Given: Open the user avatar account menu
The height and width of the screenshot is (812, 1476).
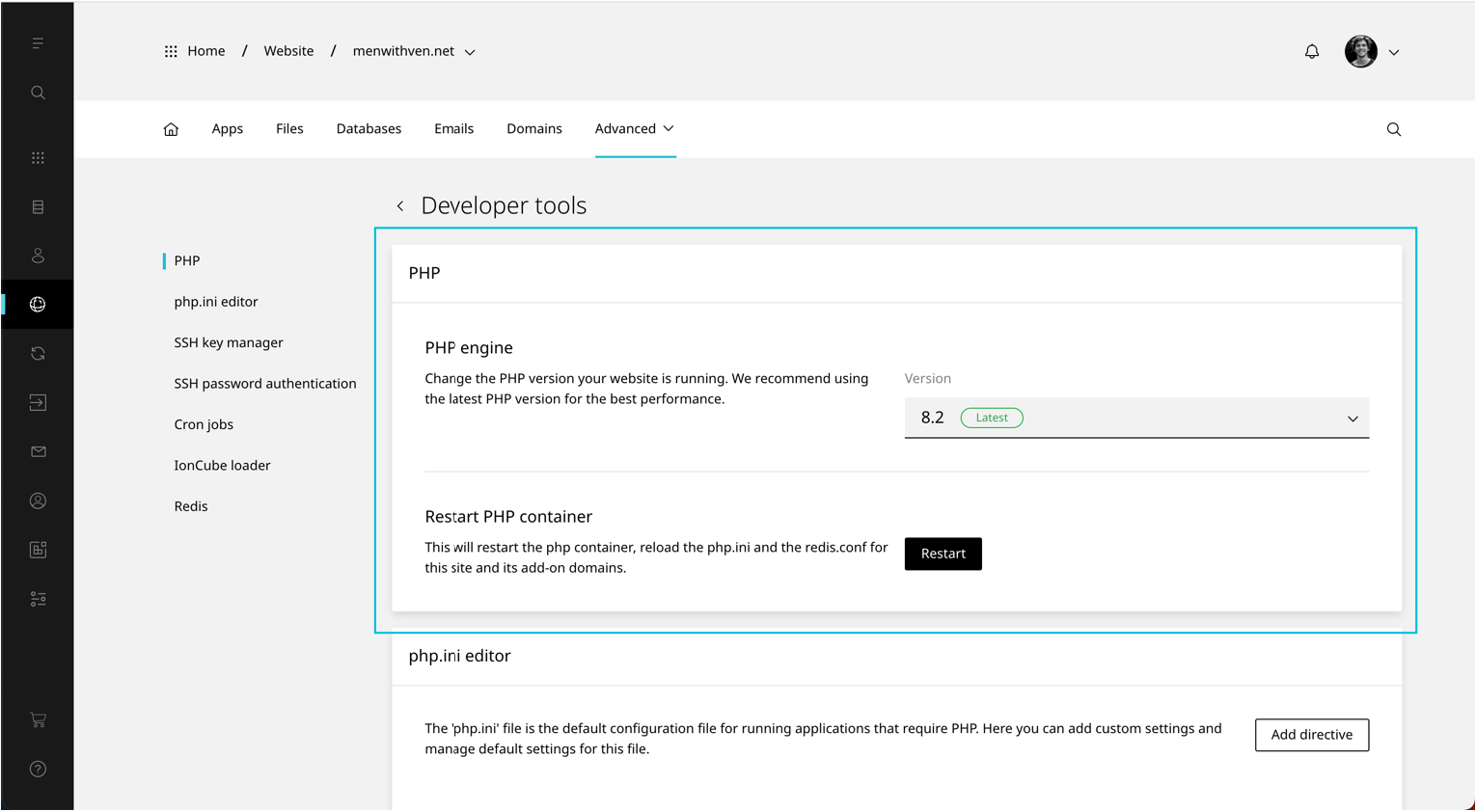Looking at the screenshot, I should [1371, 52].
